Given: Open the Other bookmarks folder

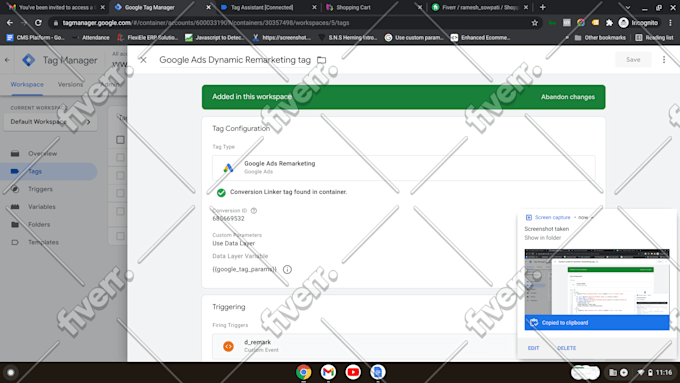Looking at the screenshot, I should pyautogui.click(x=600, y=38).
